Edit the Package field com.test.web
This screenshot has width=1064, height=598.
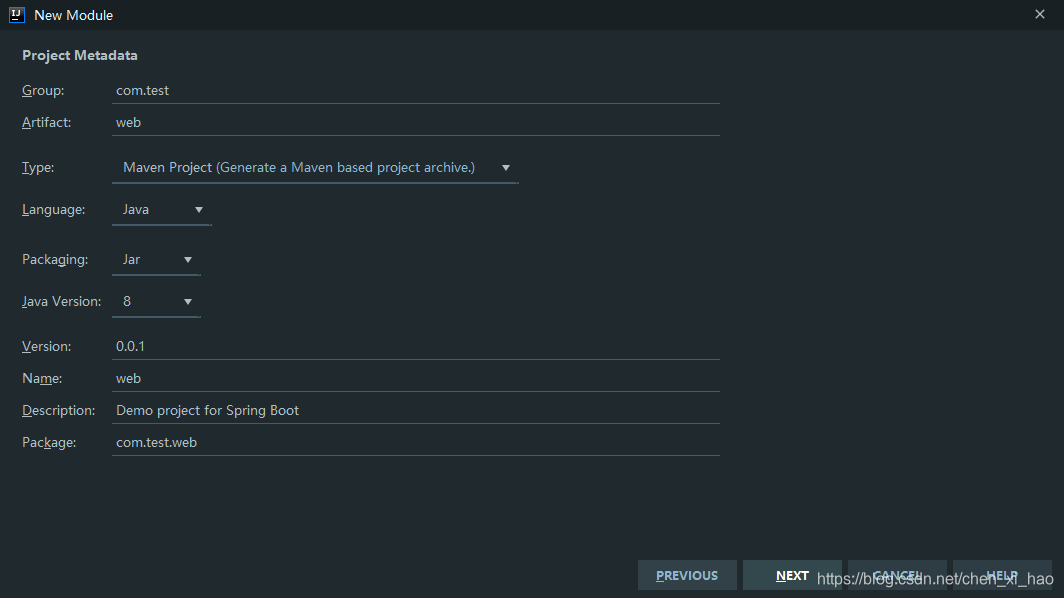[x=415, y=442]
